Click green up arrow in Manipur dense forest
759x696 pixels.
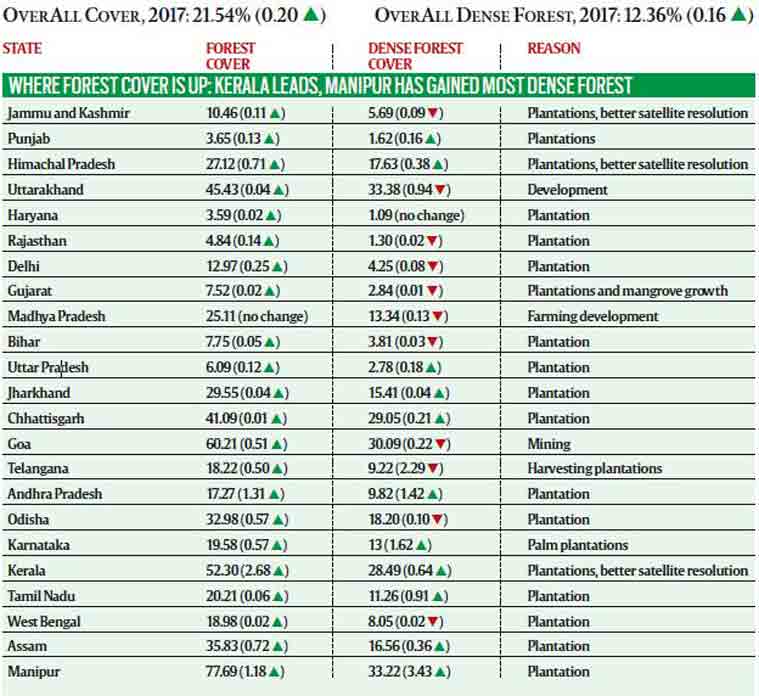441,672
